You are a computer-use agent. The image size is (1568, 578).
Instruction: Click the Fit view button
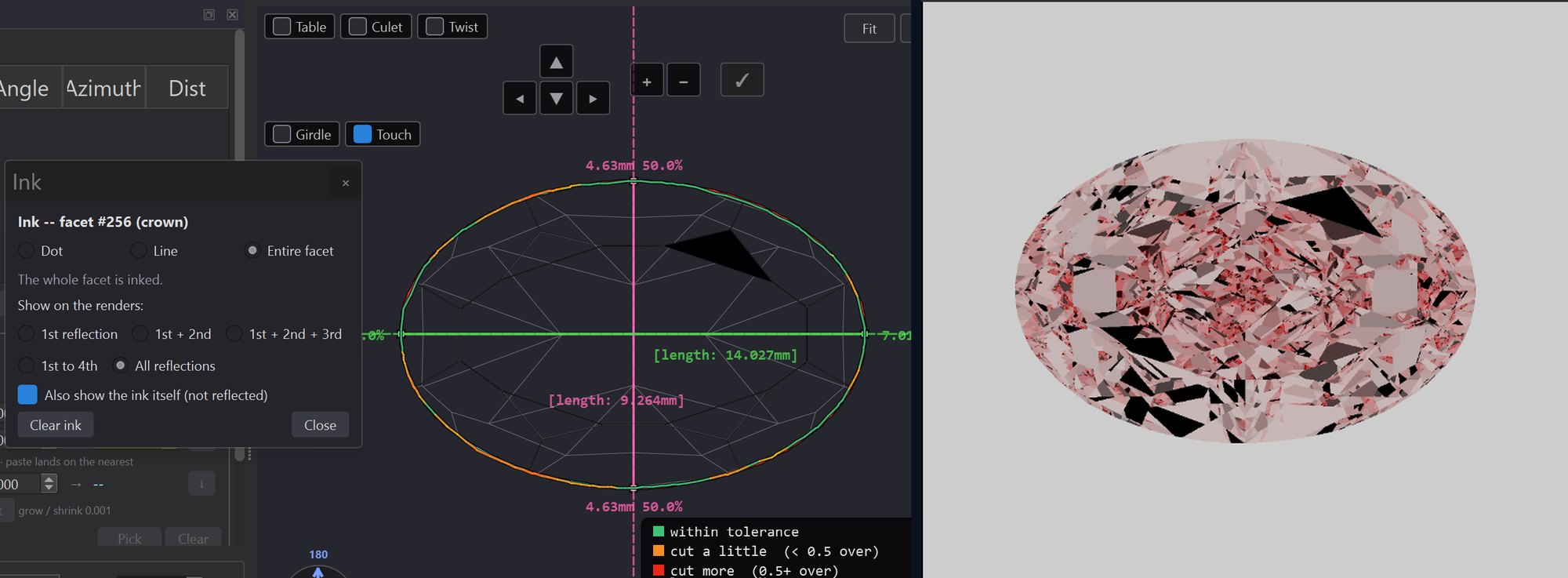869,28
